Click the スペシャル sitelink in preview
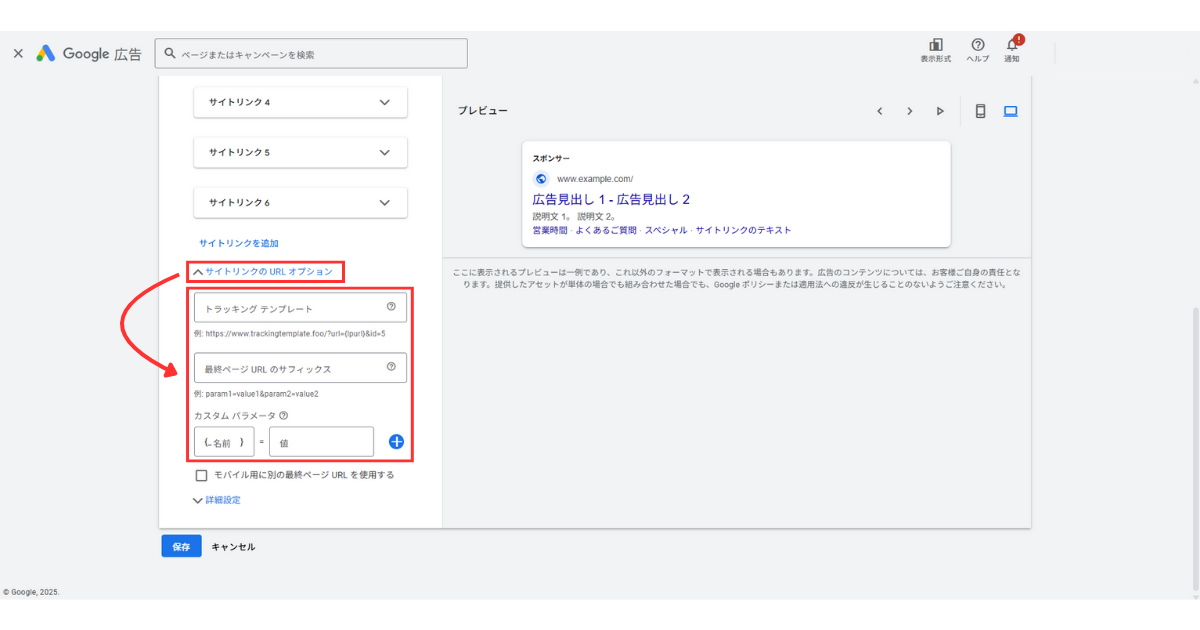This screenshot has height=630, width=1200. (666, 230)
